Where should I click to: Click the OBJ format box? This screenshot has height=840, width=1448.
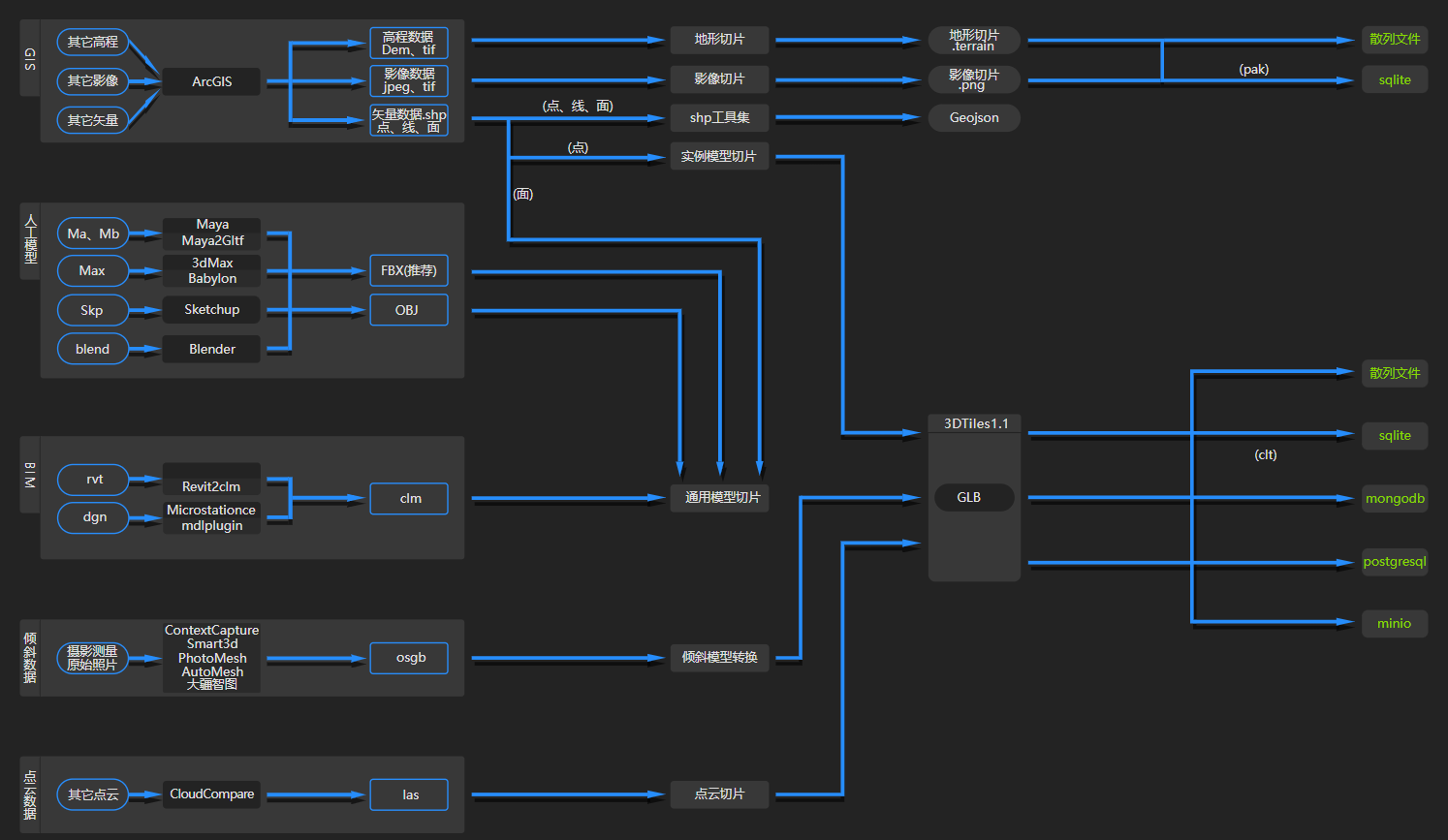(x=409, y=310)
